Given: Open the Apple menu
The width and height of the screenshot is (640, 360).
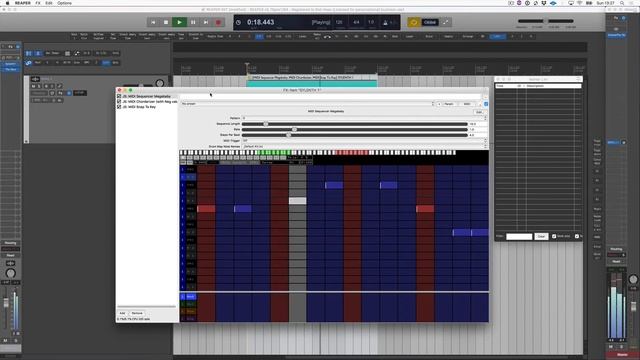Looking at the screenshot, I should click(7, 3).
